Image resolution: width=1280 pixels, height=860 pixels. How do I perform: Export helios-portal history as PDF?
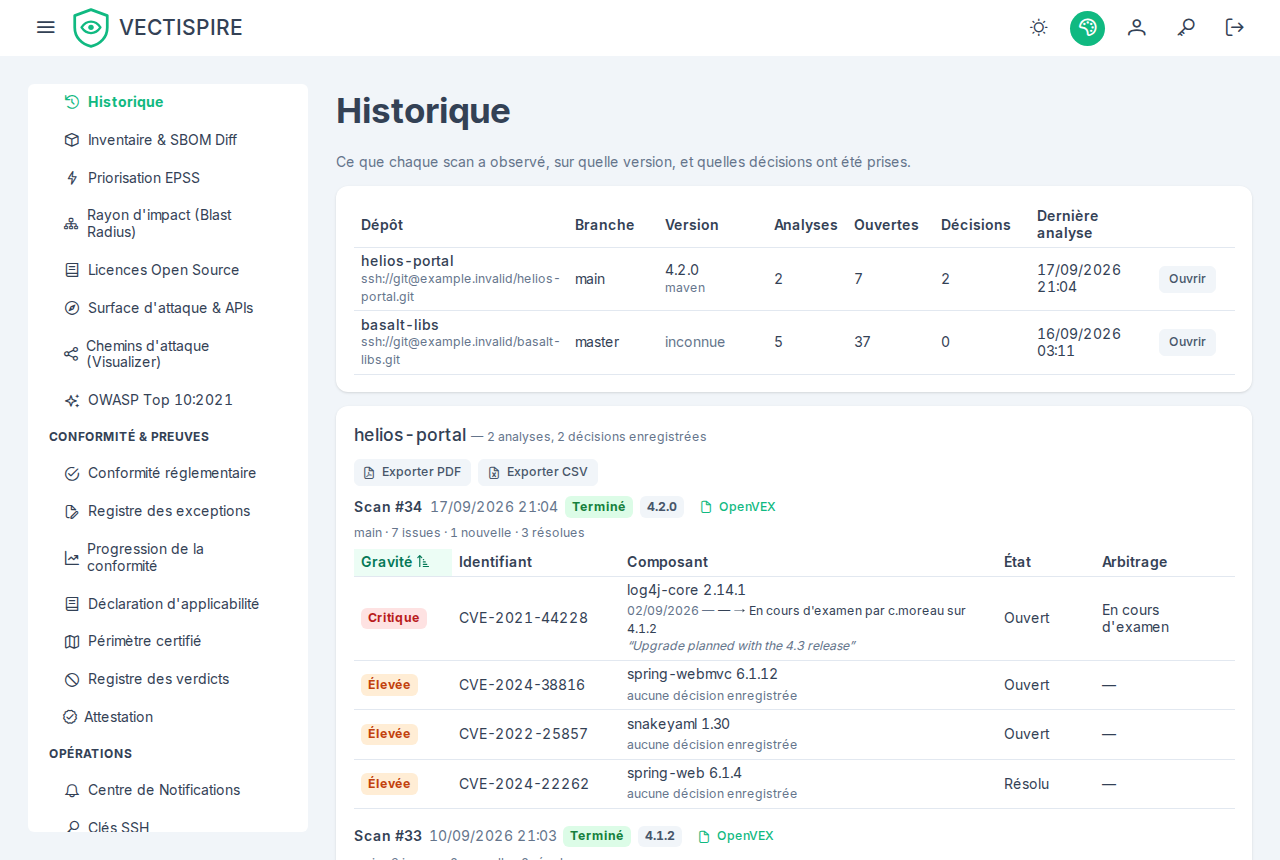click(412, 472)
